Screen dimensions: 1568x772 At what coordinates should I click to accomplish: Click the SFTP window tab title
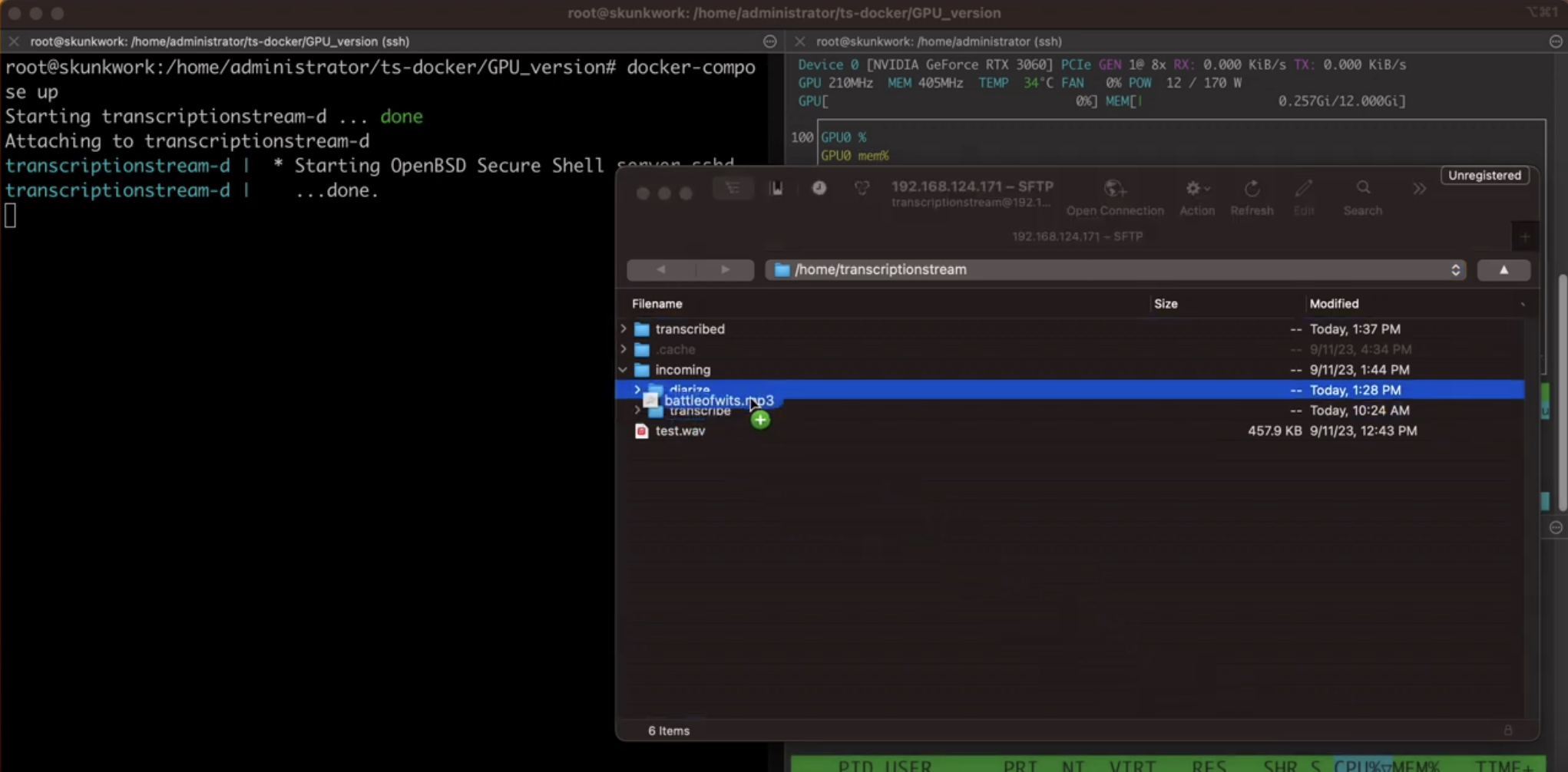tap(1077, 236)
